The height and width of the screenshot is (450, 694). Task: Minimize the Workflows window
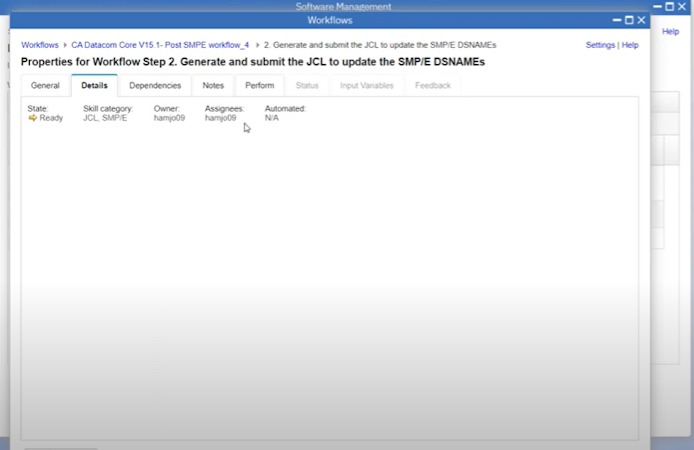point(617,20)
